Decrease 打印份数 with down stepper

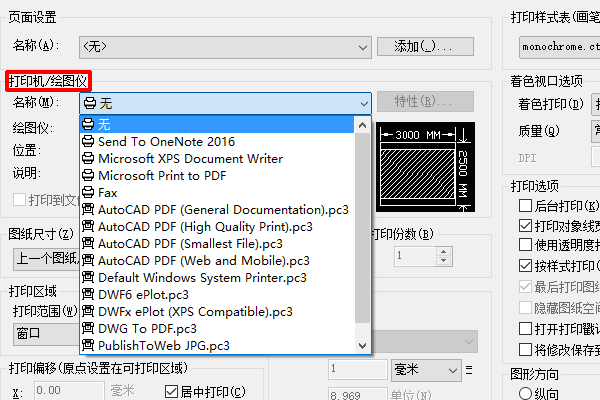443,261
